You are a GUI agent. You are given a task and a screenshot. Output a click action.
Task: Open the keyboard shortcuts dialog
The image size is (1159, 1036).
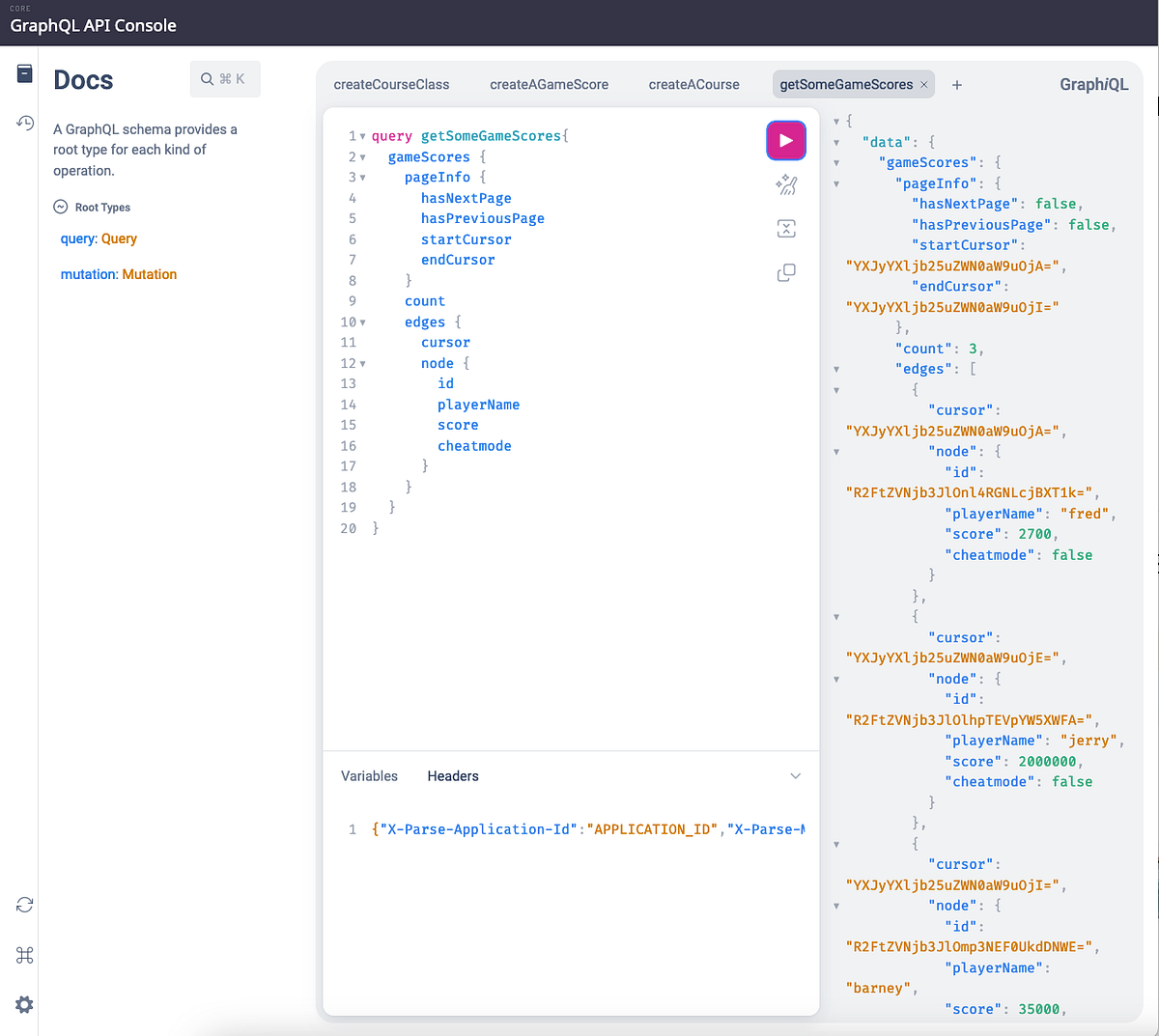[x=23, y=955]
